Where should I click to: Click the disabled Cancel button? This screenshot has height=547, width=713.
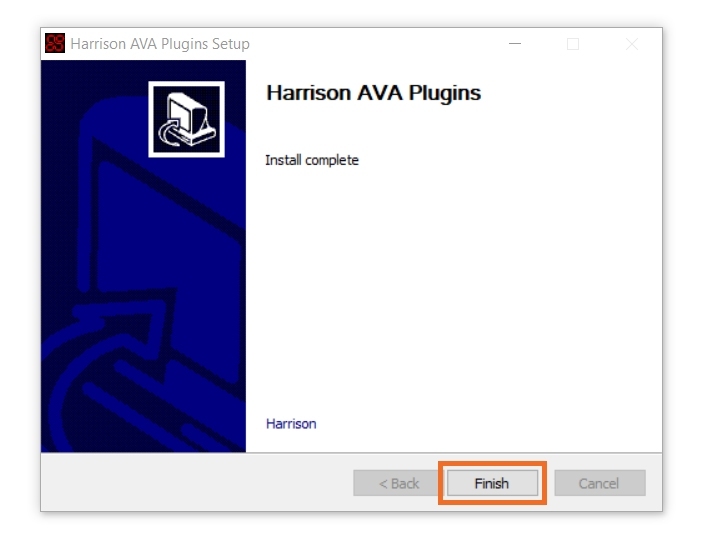click(600, 483)
